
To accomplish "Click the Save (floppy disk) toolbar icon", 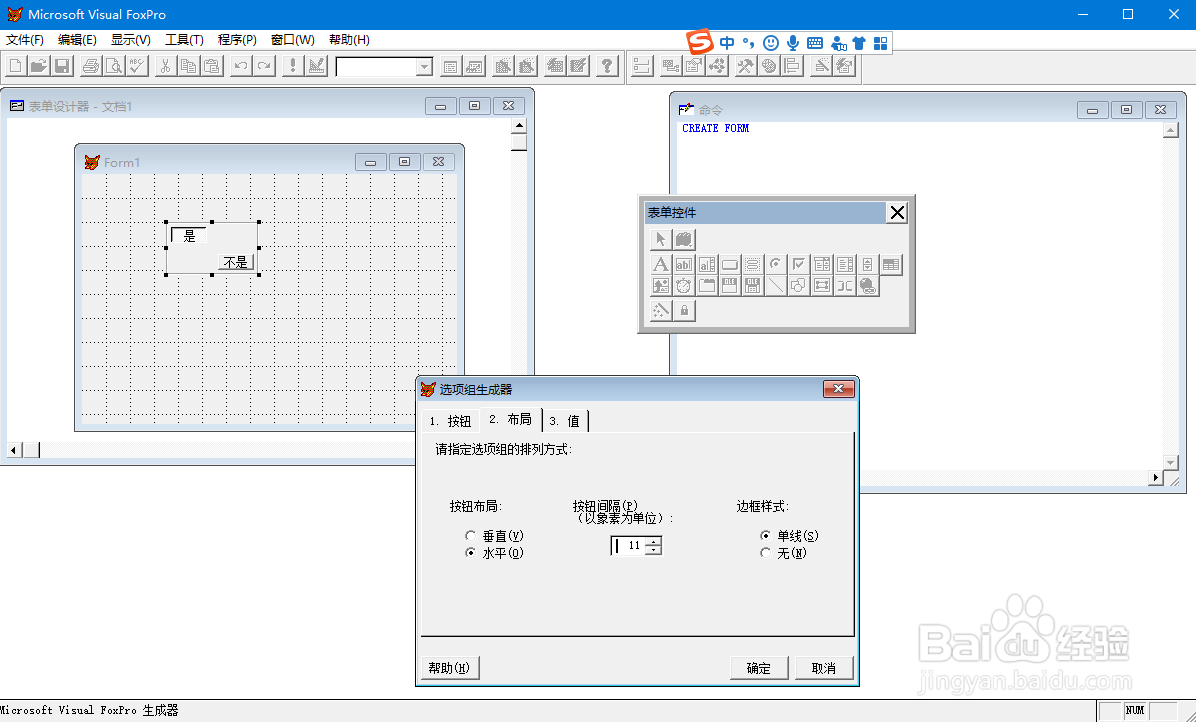I will pos(63,66).
